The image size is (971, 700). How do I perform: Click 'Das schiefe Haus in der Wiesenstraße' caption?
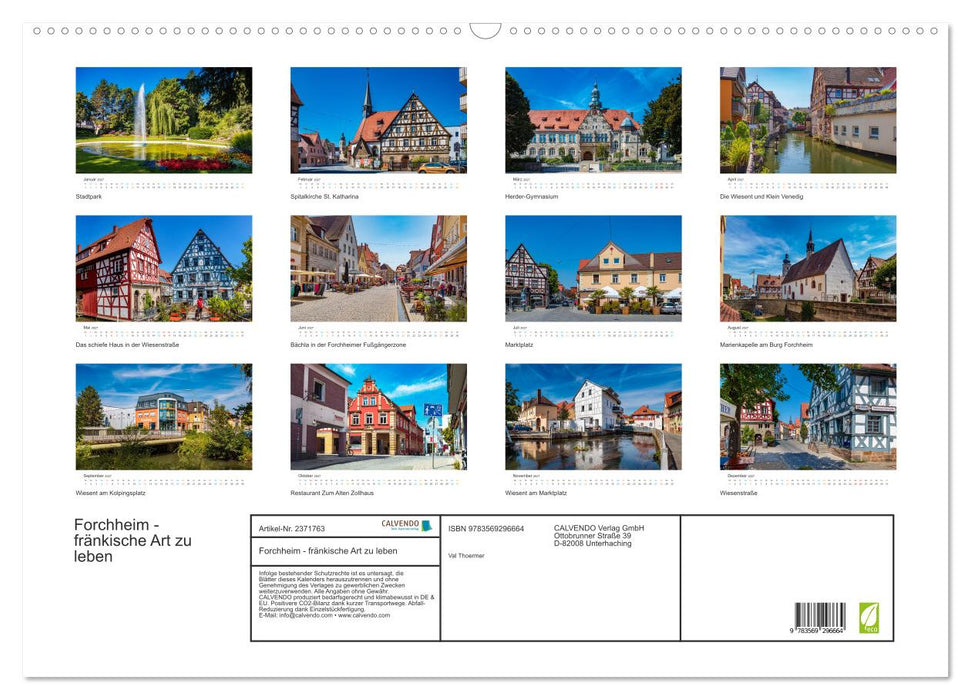(x=128, y=344)
